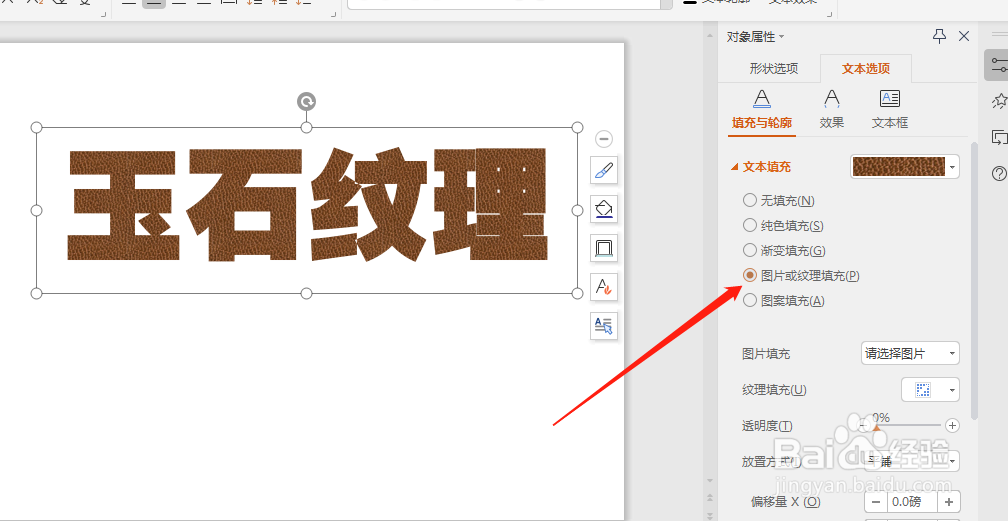Click the transparency slider track
Screen dimensions: 1008x521
point(906,426)
